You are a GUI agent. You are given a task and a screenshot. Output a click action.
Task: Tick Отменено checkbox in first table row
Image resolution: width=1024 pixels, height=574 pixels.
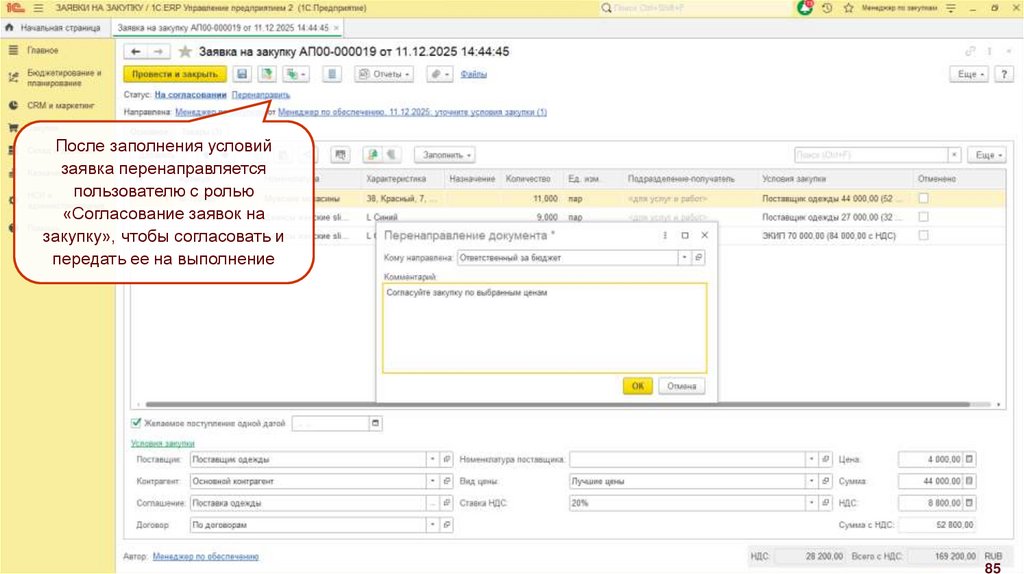click(923, 198)
